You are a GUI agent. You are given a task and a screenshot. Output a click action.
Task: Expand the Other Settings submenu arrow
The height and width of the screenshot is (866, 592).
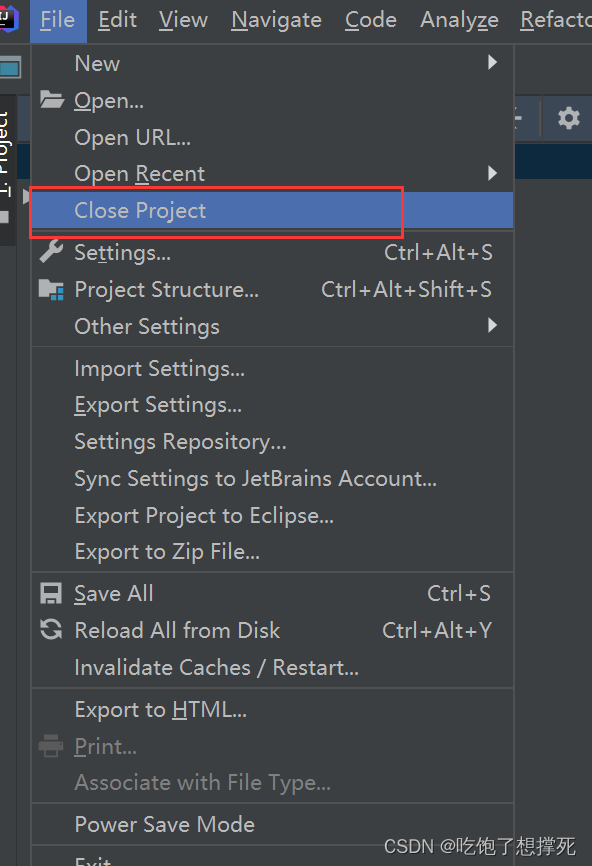click(493, 325)
